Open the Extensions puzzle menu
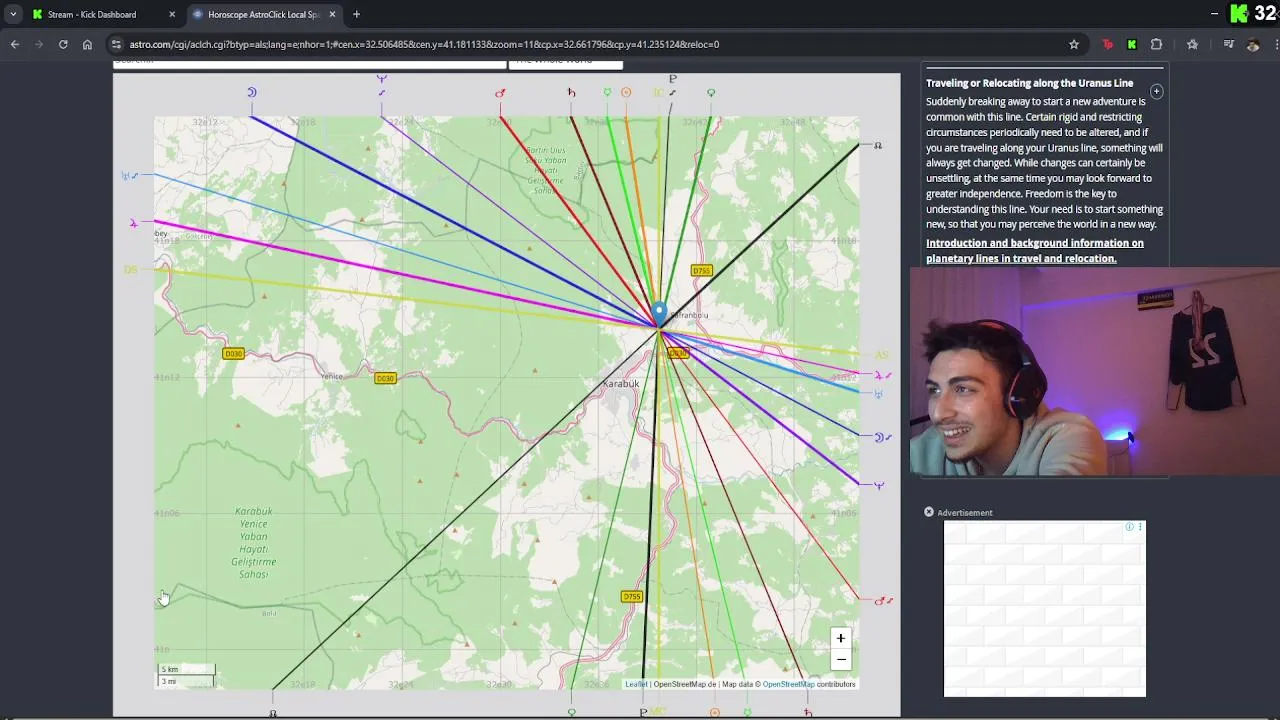The width and height of the screenshot is (1280, 720). click(1157, 44)
